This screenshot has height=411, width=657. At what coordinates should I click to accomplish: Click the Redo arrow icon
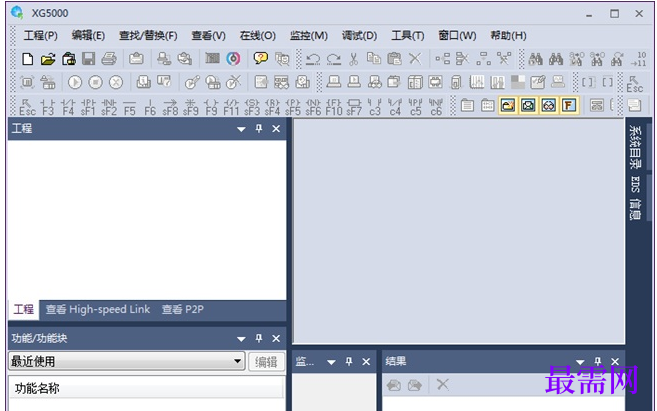coord(334,59)
